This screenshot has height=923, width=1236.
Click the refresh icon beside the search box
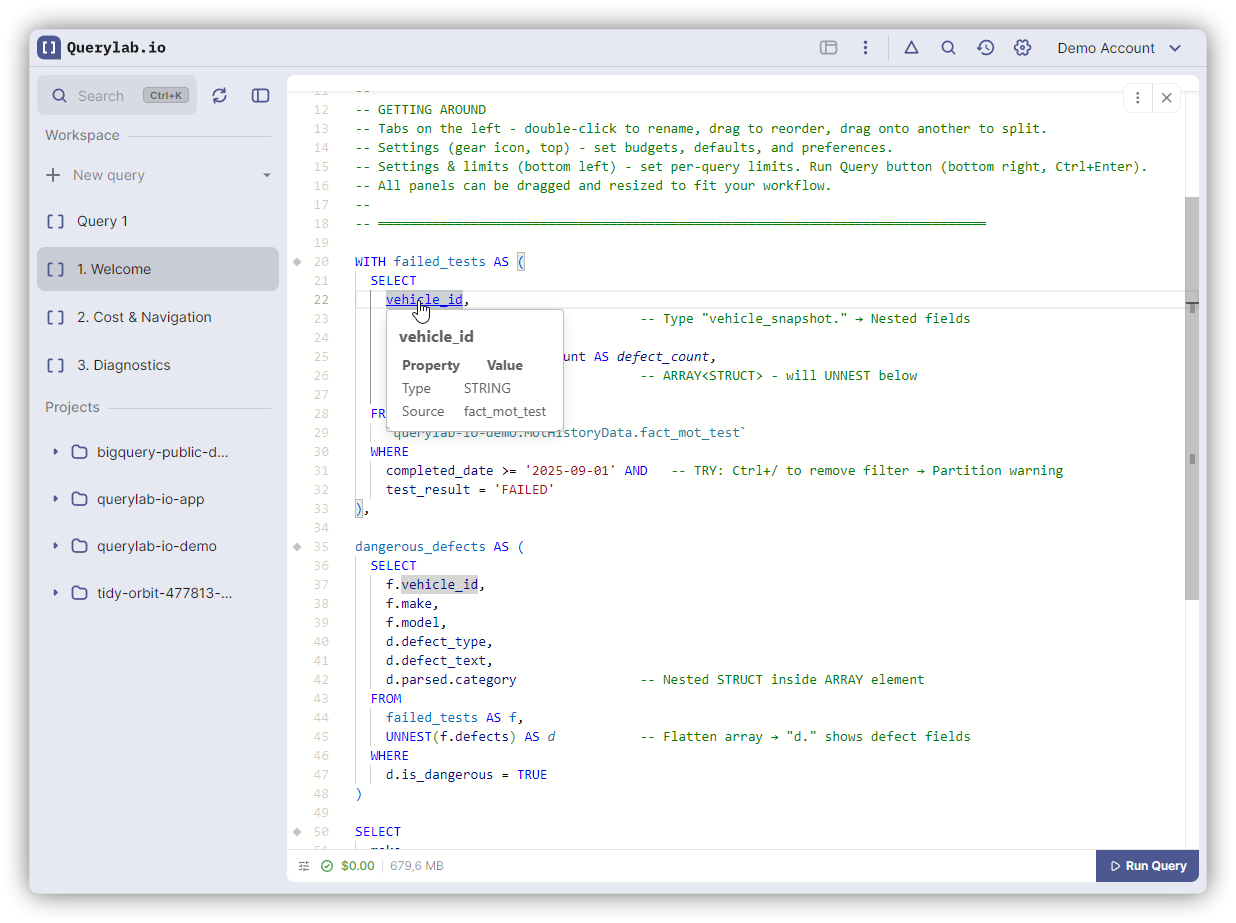tap(220, 95)
